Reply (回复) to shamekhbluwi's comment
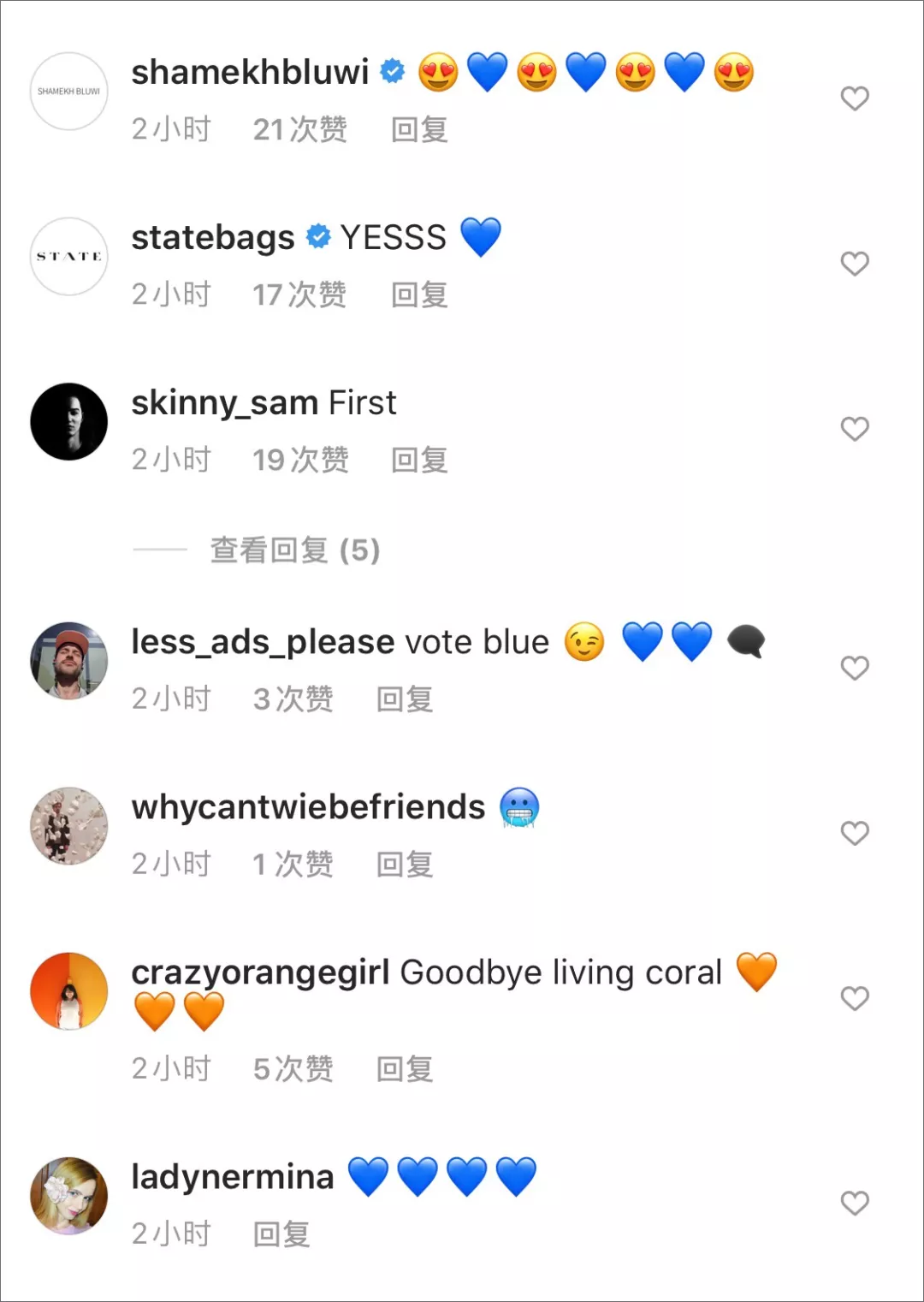 click(x=419, y=129)
